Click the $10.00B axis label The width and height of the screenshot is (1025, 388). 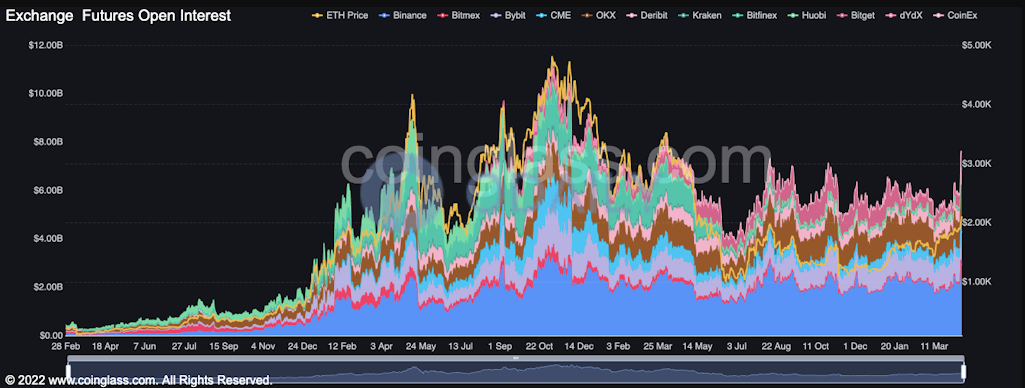click(45, 93)
